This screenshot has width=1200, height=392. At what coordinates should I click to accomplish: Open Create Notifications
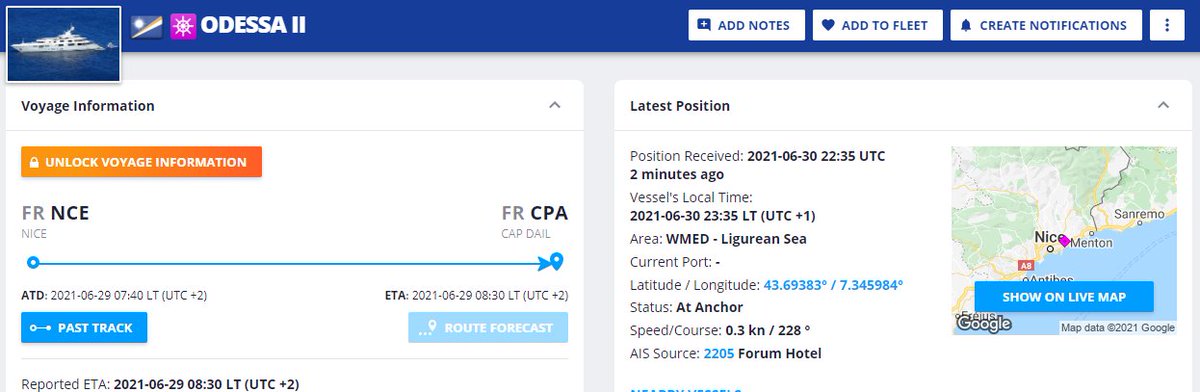point(1046,25)
